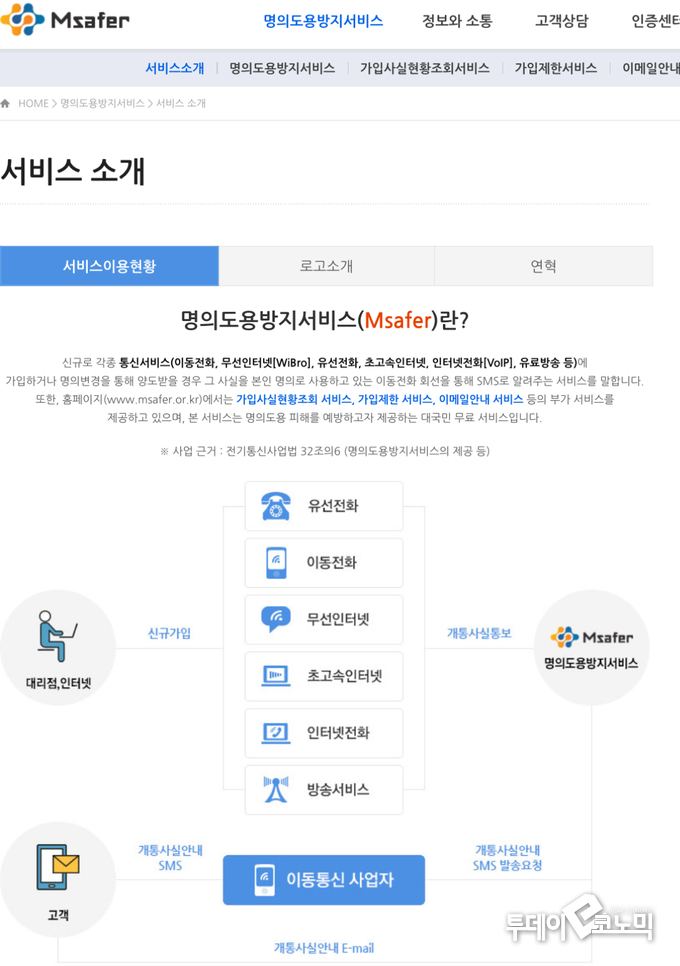Click the 개통사실안내 SMS label near 고객
The height and width of the screenshot is (966, 680).
(170, 858)
